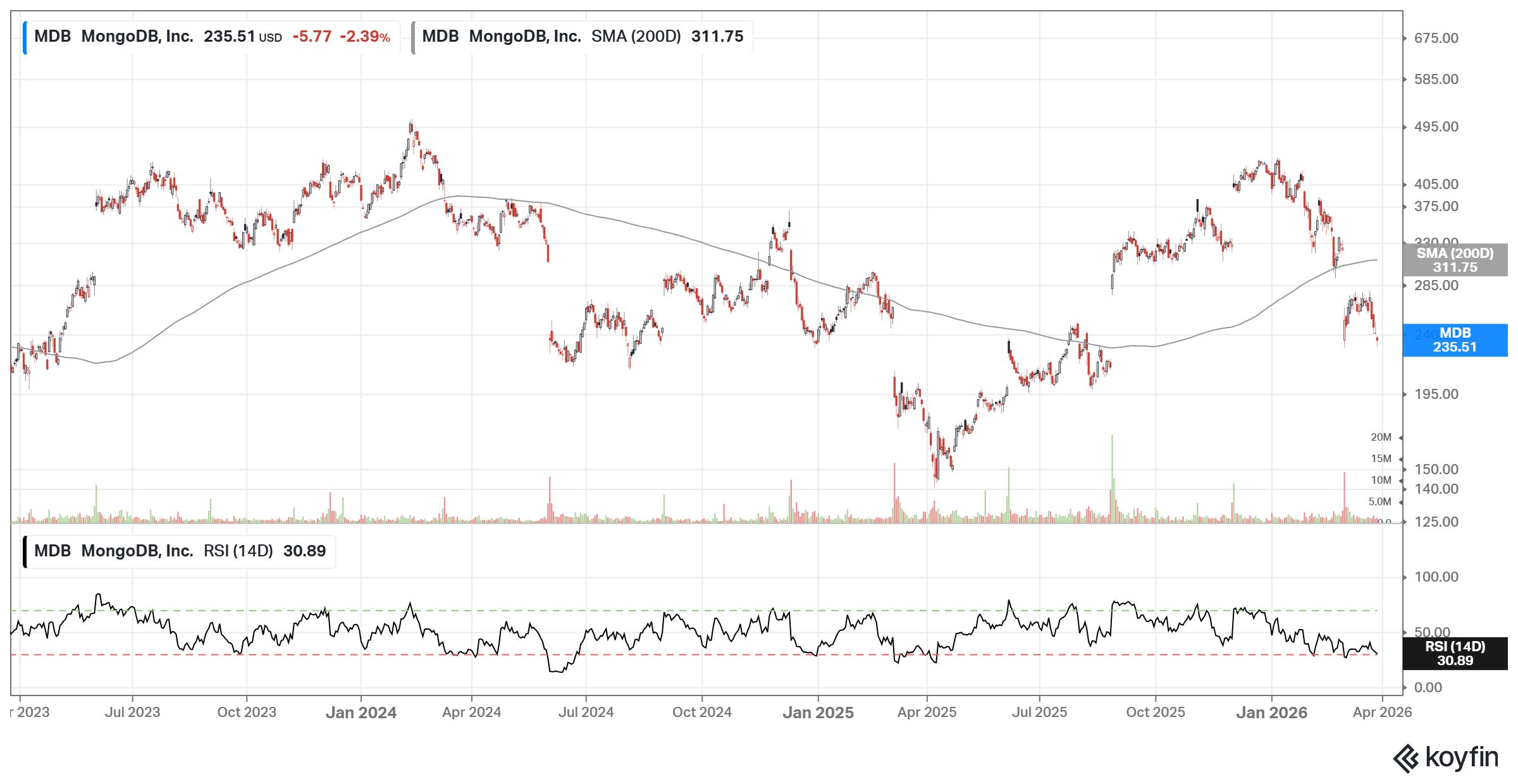This screenshot has width=1518, height=784.
Task: Click the 100.00 RSI axis label
Action: pos(1436,577)
